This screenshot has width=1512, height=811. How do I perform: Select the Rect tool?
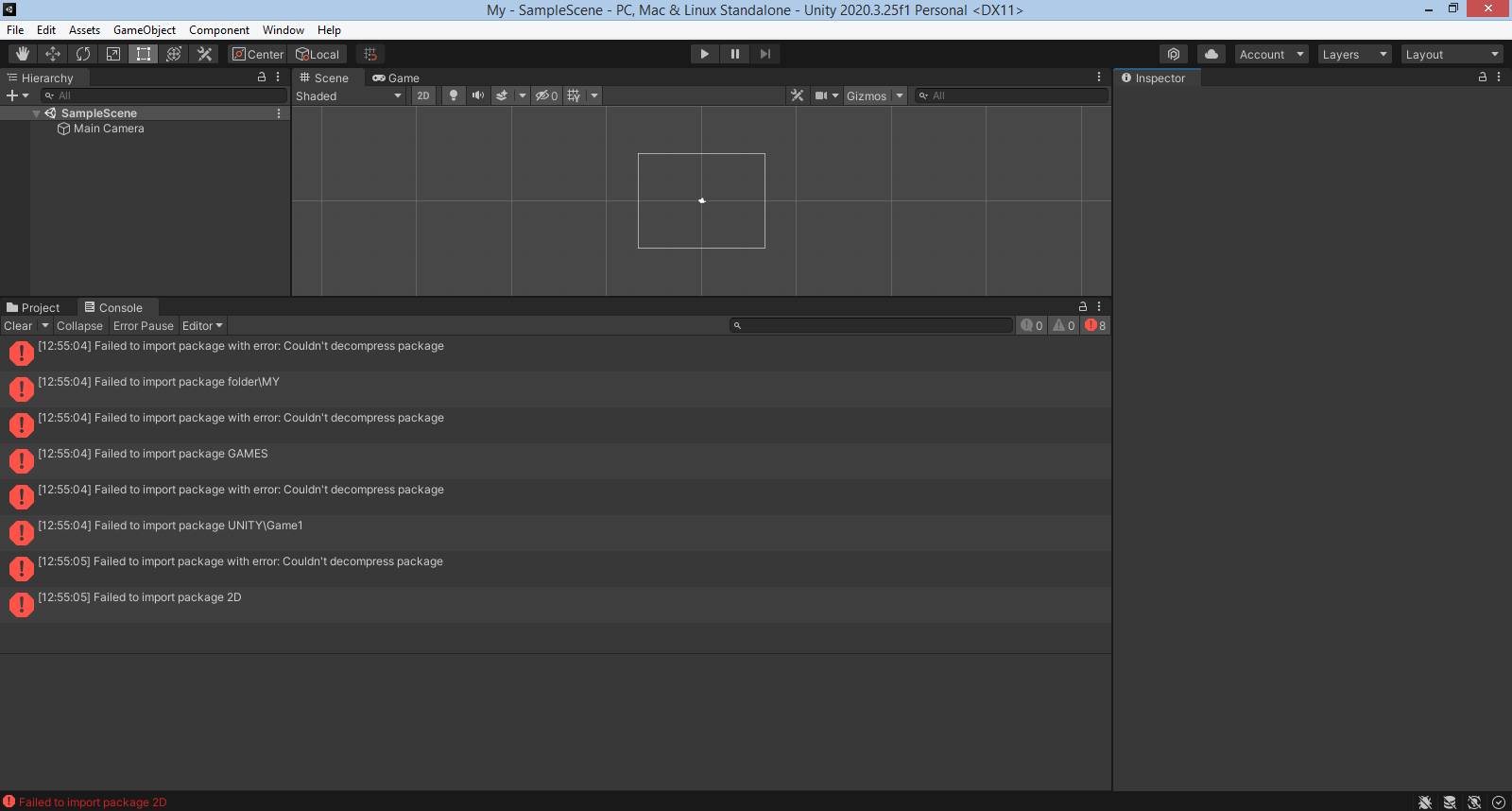click(144, 54)
